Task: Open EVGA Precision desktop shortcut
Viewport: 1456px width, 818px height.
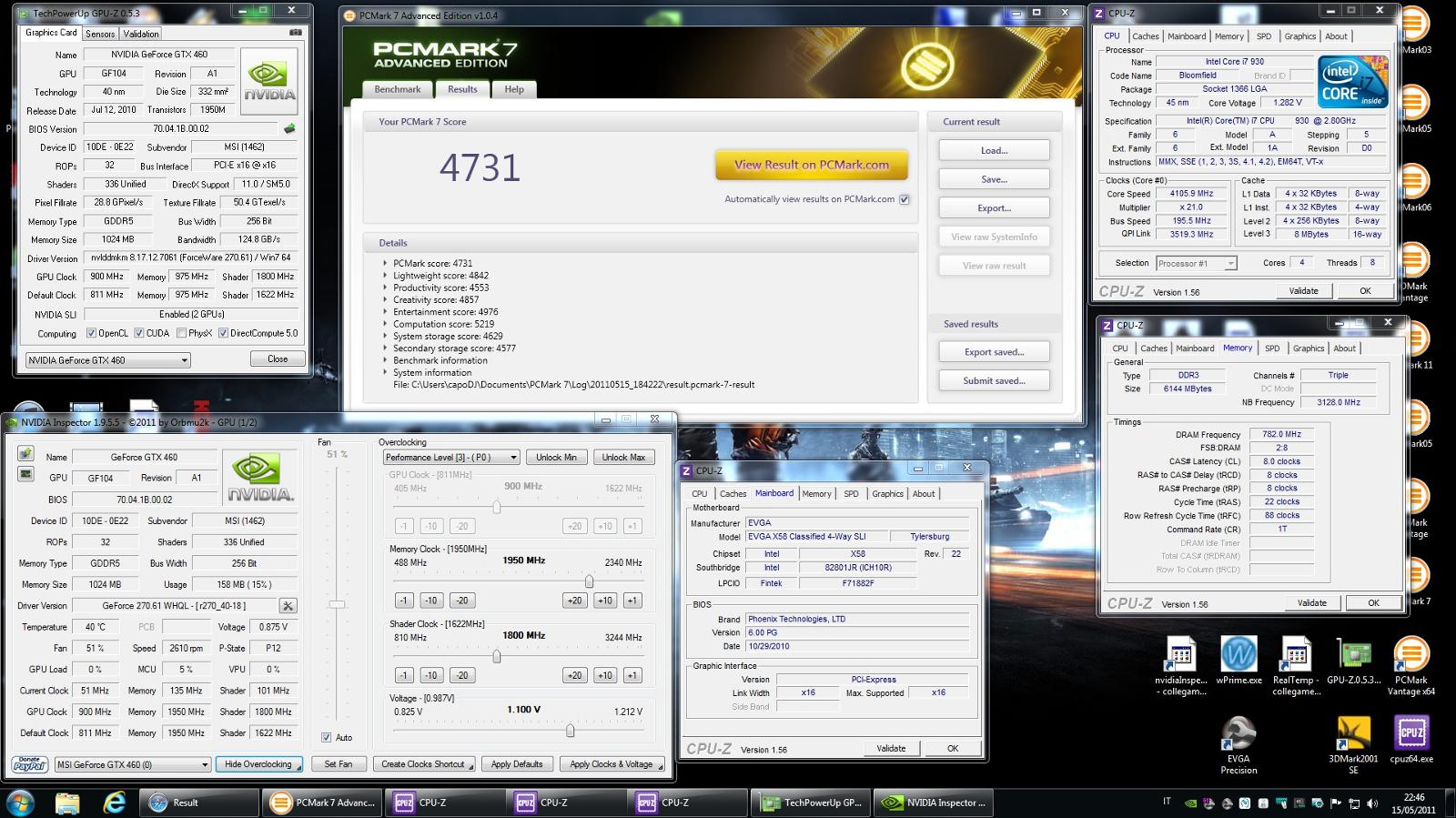Action: [1239, 745]
